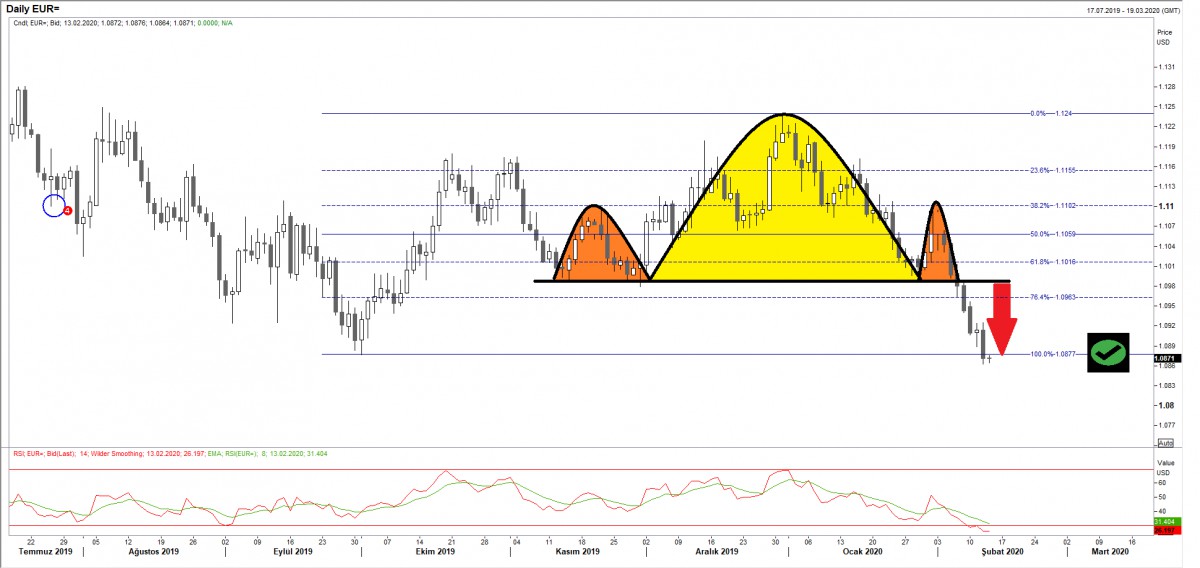Image resolution: width=1200 pixels, height=568 pixels.
Task: Click the Auto scale button on price axis
Action: [x=1165, y=442]
